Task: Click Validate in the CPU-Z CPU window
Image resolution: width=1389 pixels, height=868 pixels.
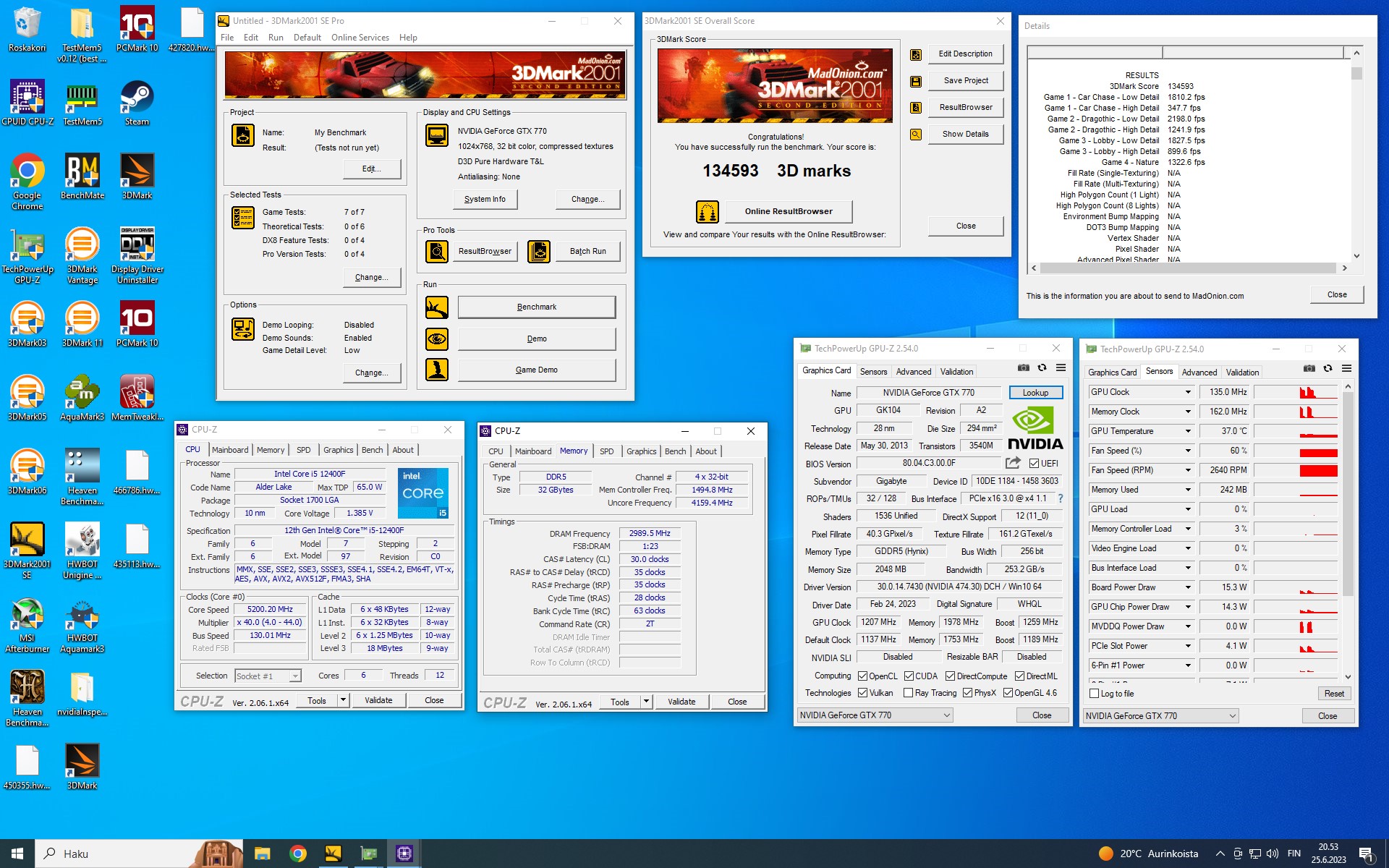Action: [378, 700]
